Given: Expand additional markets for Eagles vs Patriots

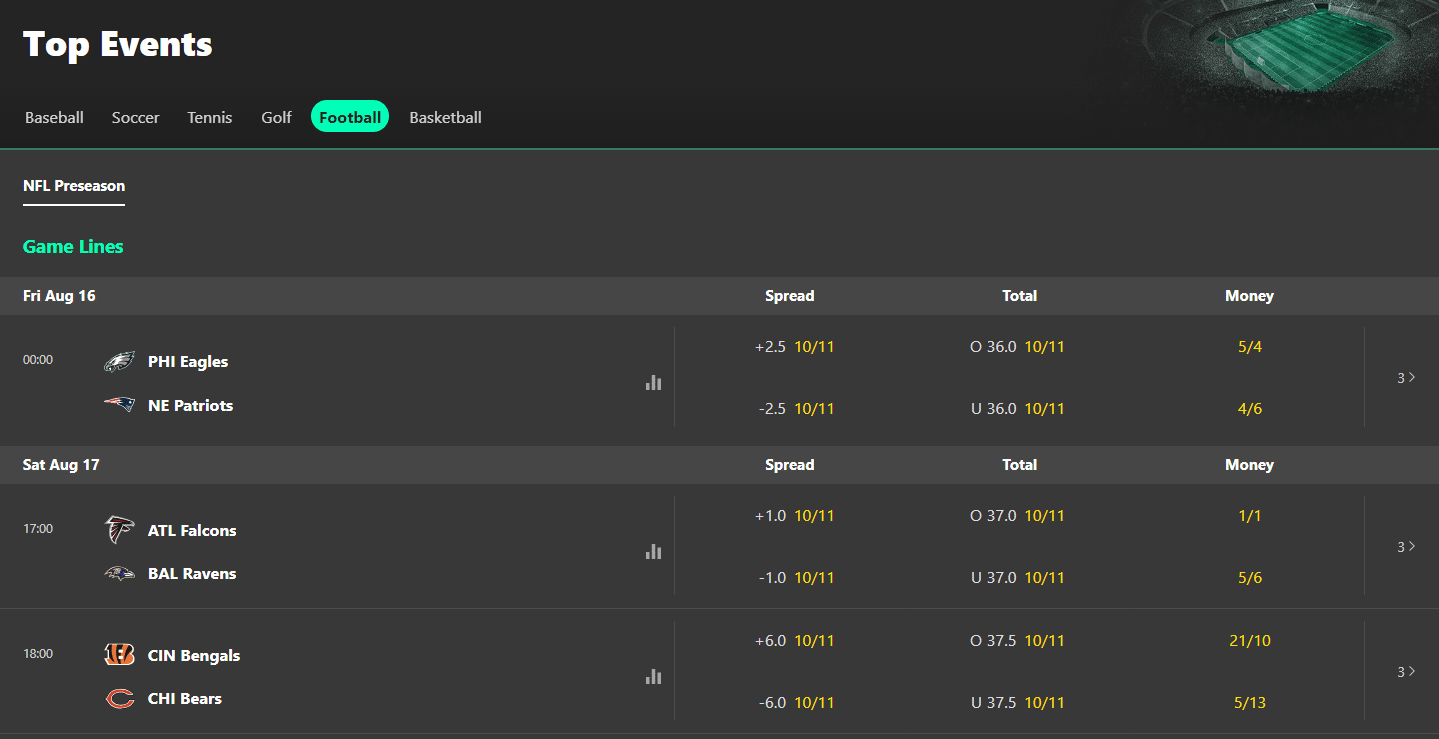Looking at the screenshot, I should [x=1406, y=377].
